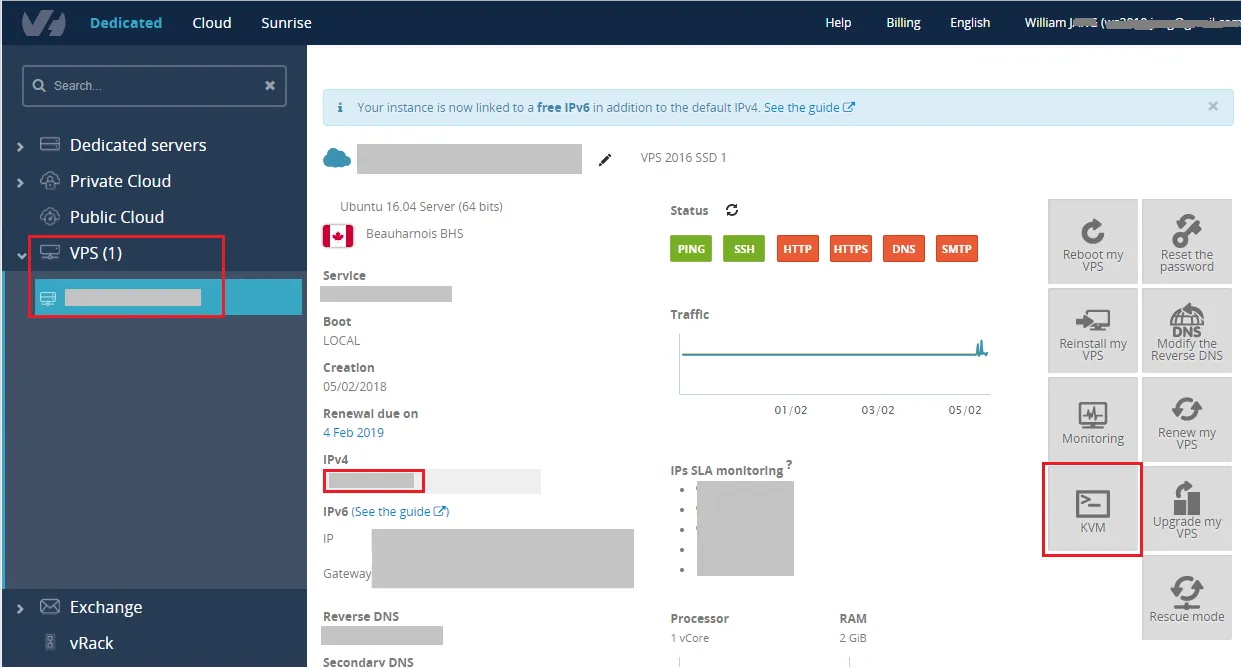Click the blue cloud icon beside the VPS name

point(337,158)
